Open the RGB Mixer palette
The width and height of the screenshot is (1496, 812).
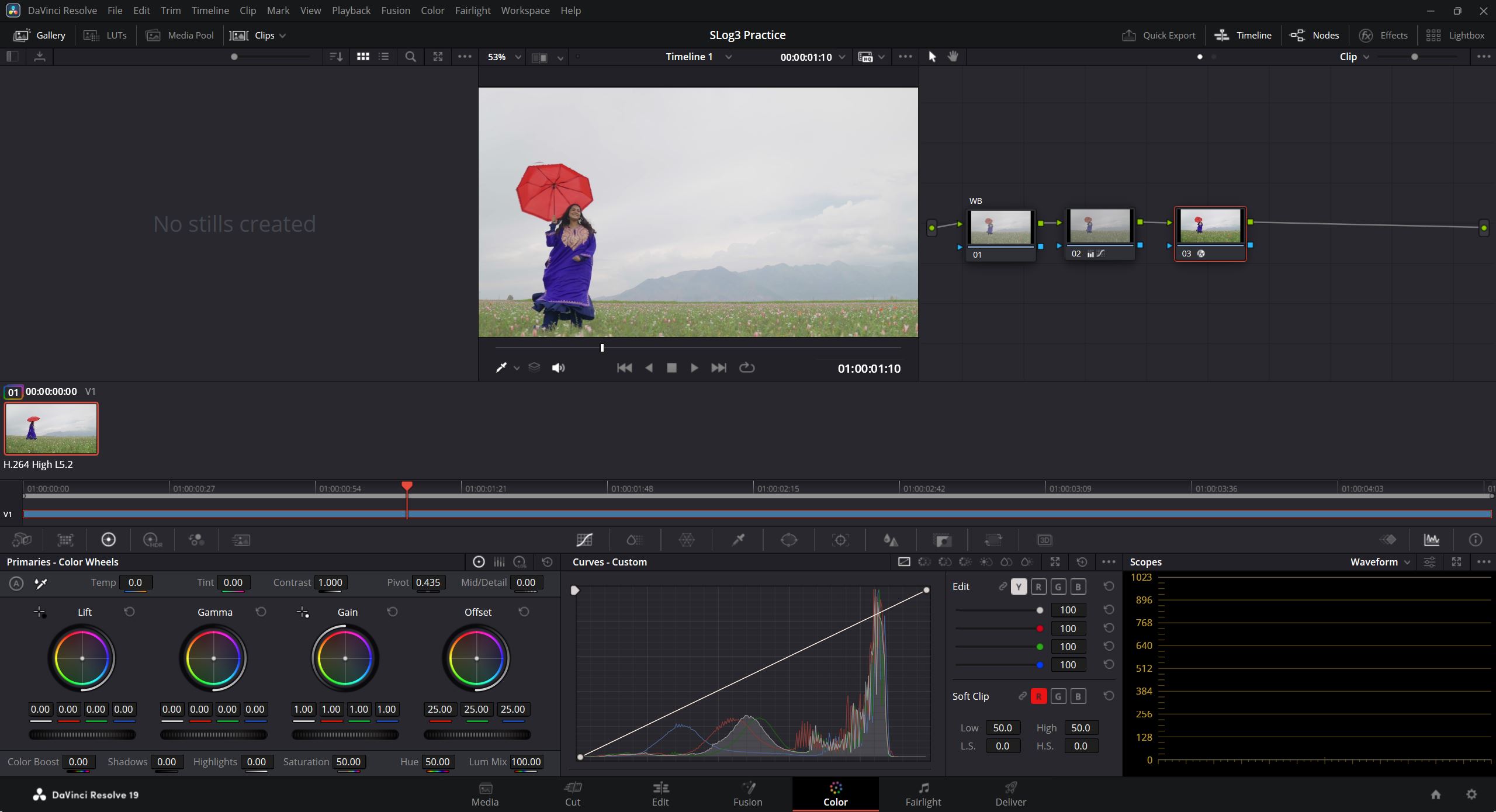point(196,540)
